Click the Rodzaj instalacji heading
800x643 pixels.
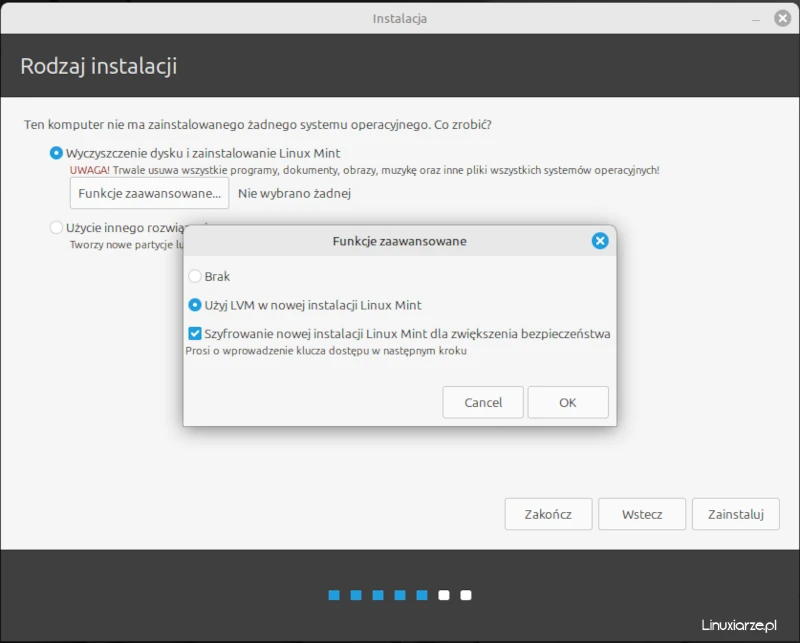point(98,66)
